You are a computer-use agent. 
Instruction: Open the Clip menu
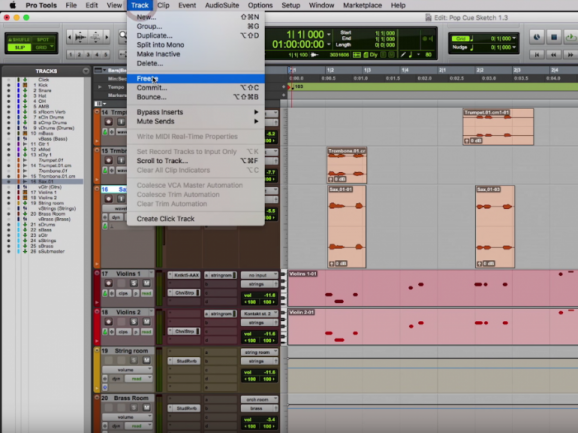tap(163, 5)
